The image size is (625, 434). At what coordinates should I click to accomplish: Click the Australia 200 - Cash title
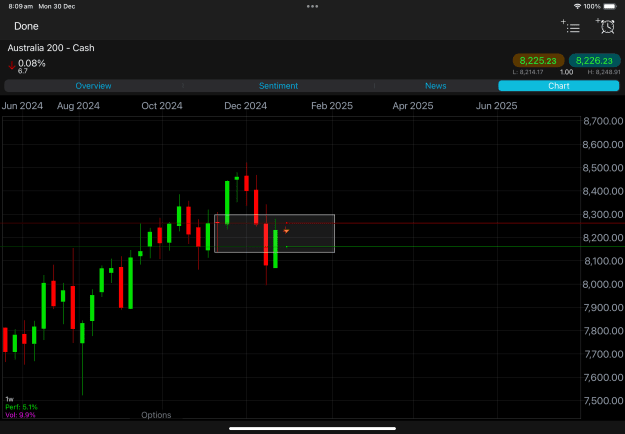tap(51, 48)
